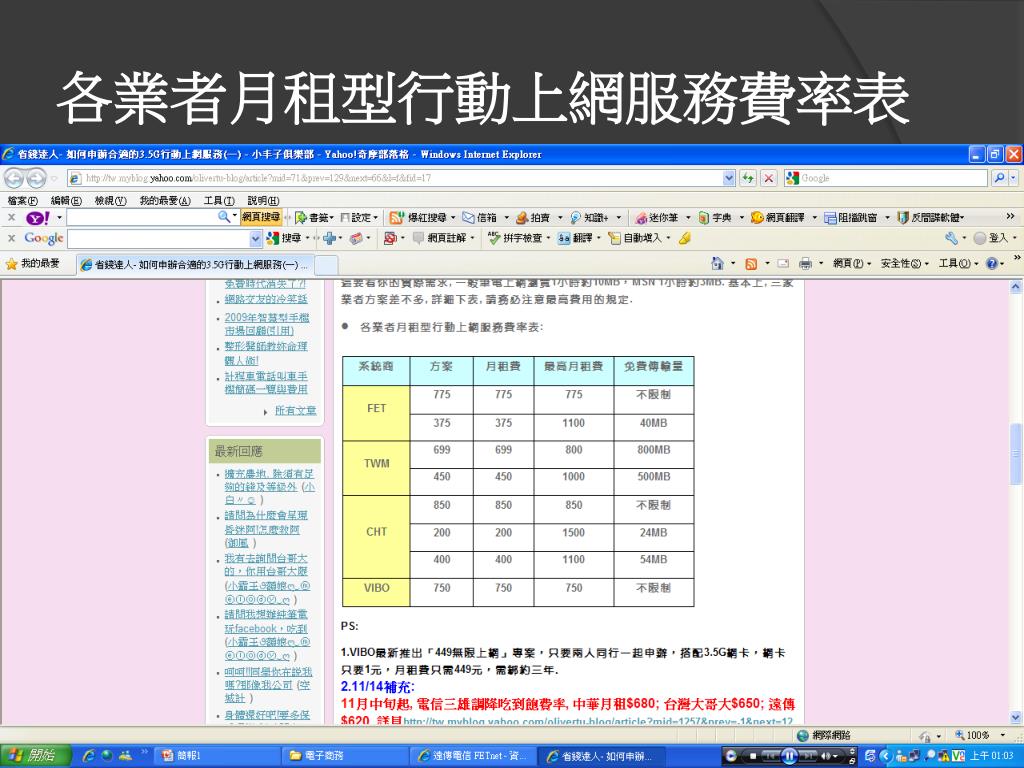Open a new blank tab
The height and width of the screenshot is (768, 1024).
tap(327, 264)
